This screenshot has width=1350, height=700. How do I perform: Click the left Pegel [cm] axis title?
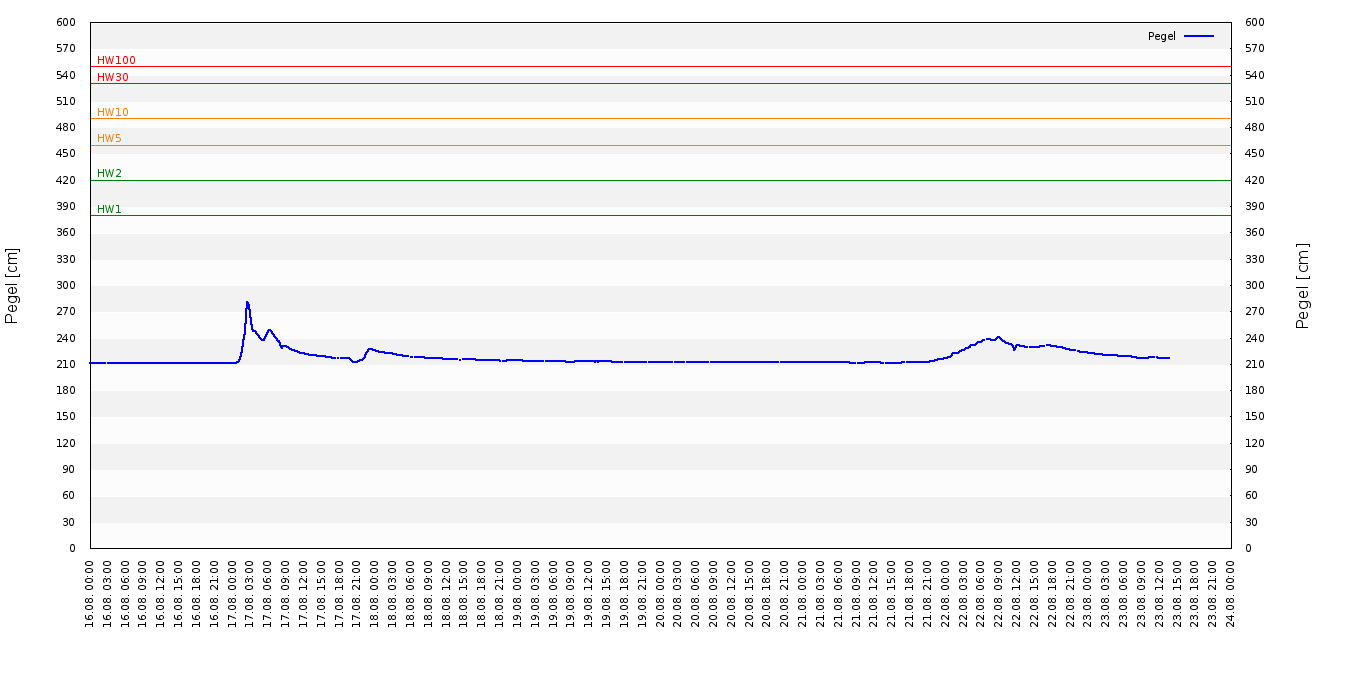pos(12,285)
